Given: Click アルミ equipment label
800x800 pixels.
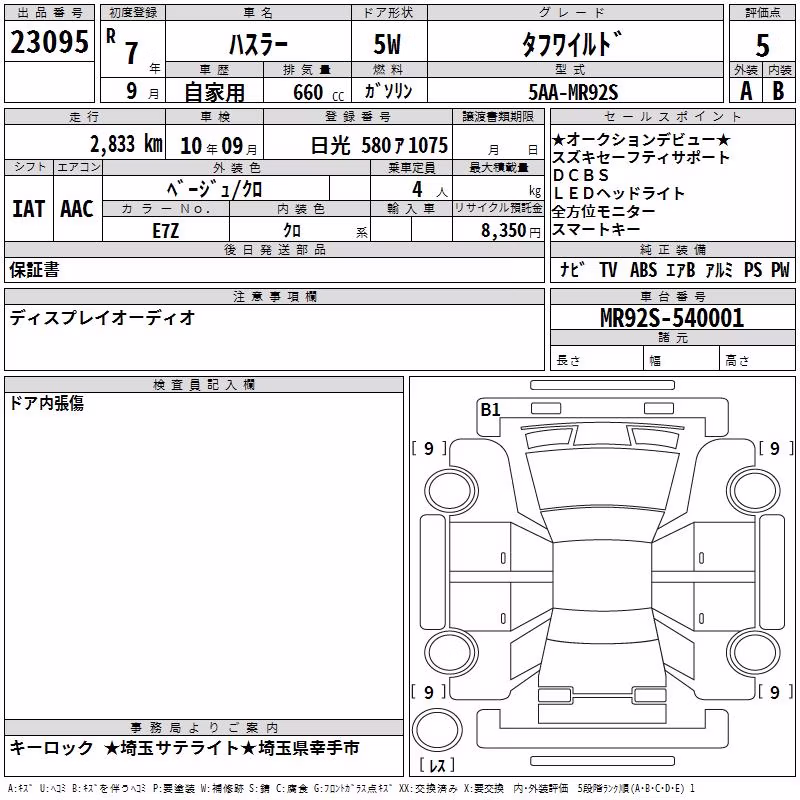Looking at the screenshot, I should (719, 269).
